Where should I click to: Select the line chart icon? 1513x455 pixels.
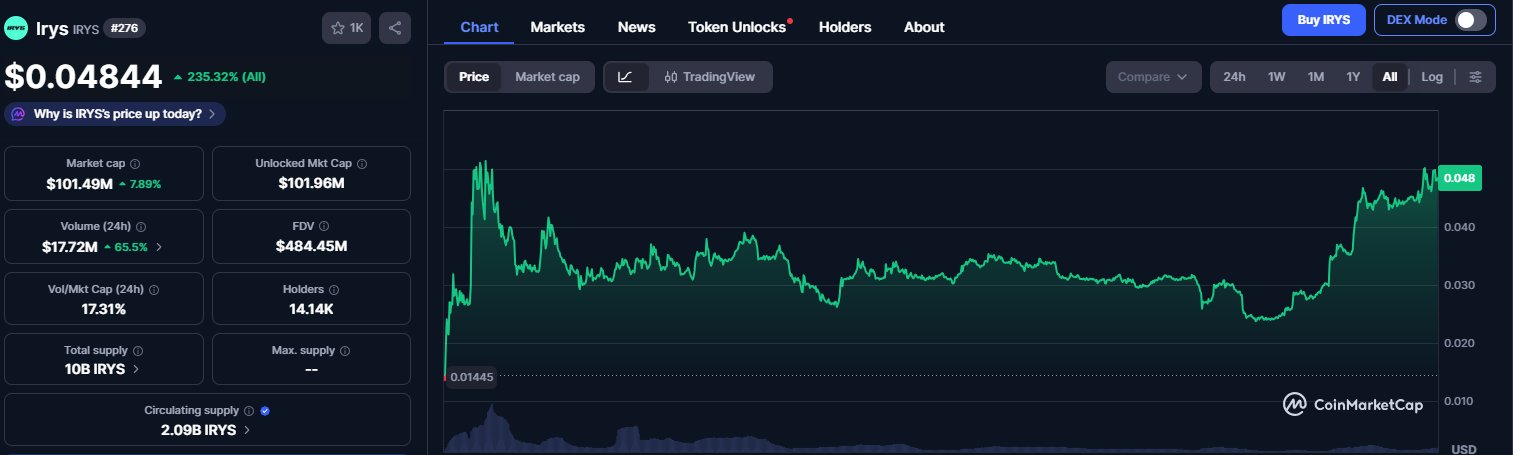click(x=626, y=77)
